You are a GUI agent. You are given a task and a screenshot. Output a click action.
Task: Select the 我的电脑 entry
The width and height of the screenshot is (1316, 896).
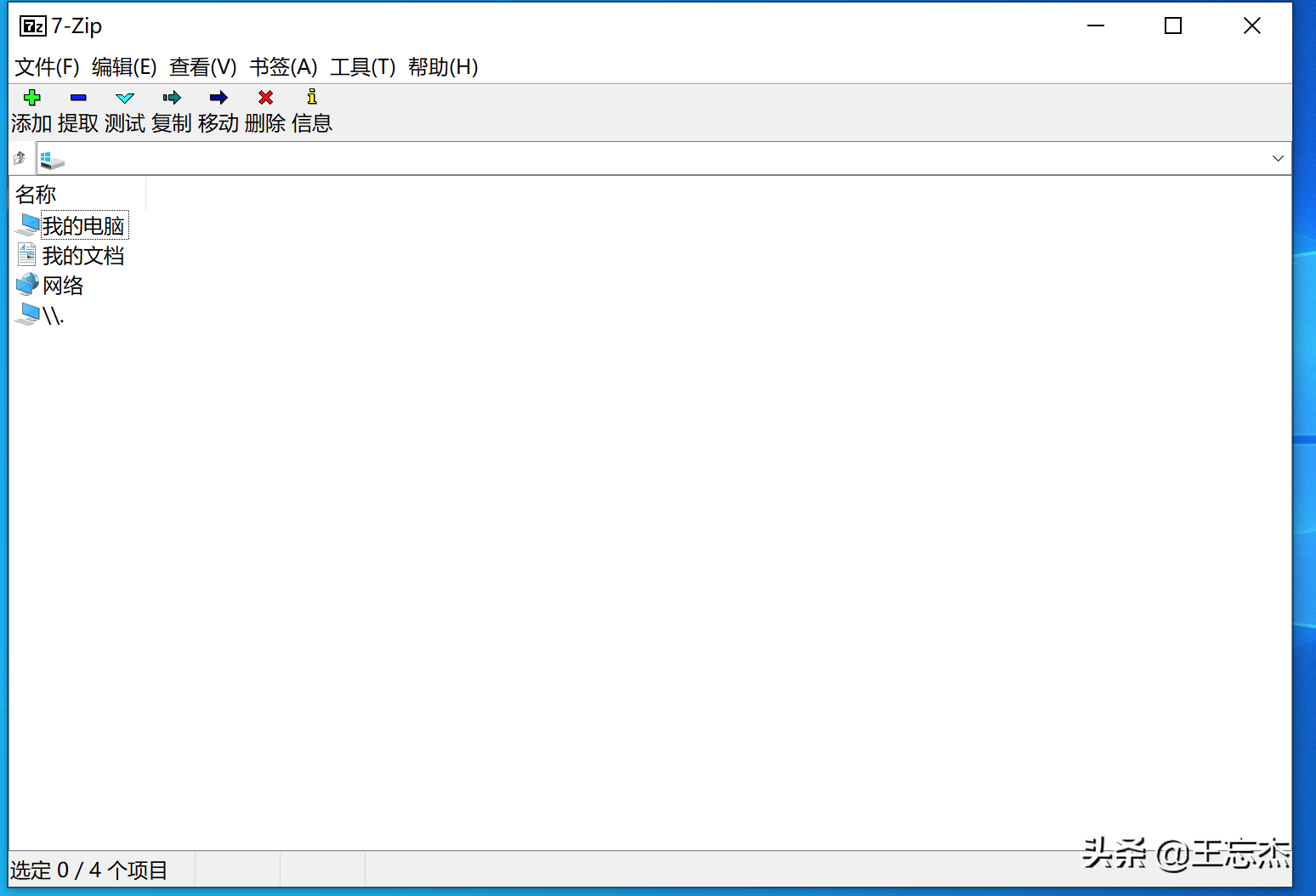84,225
